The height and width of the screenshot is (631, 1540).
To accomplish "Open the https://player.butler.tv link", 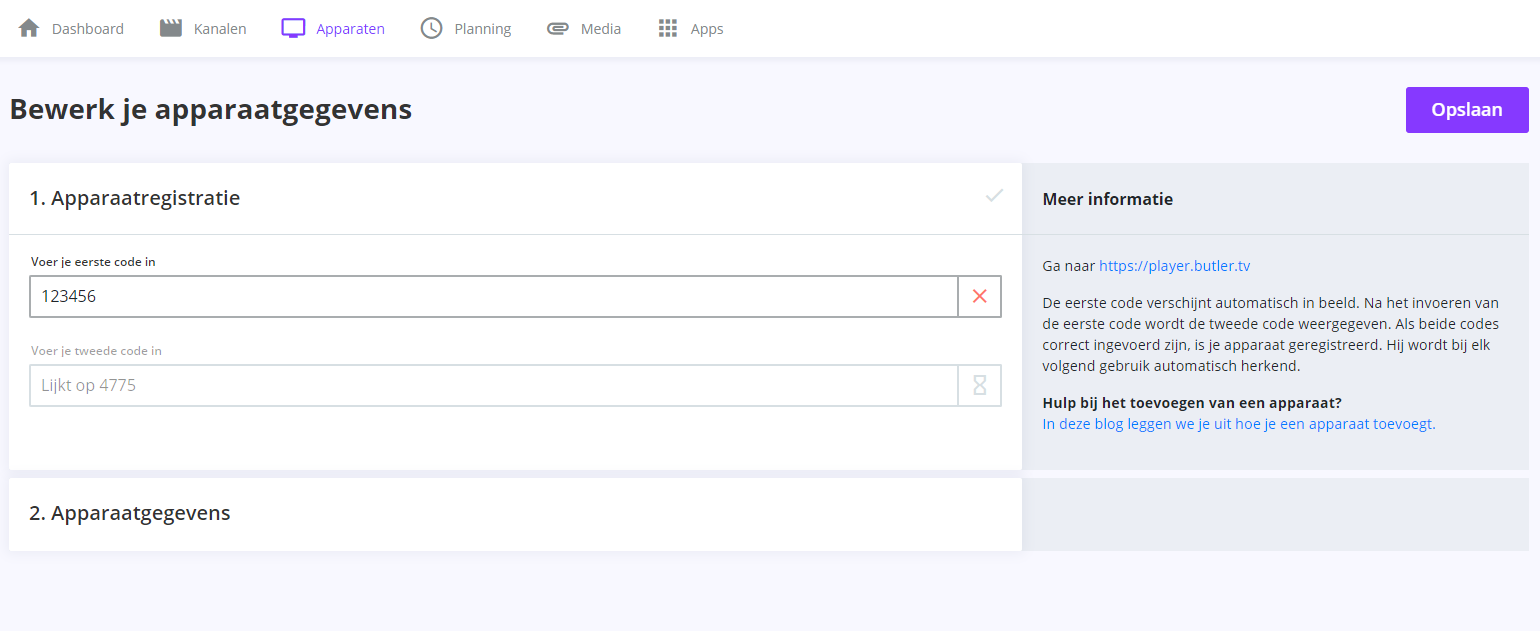I will [1174, 266].
